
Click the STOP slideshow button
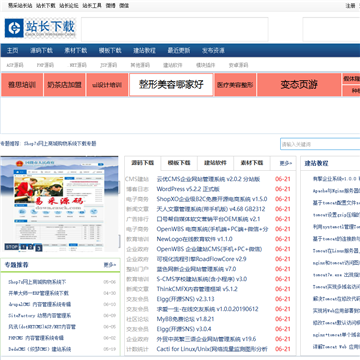(12, 247)
